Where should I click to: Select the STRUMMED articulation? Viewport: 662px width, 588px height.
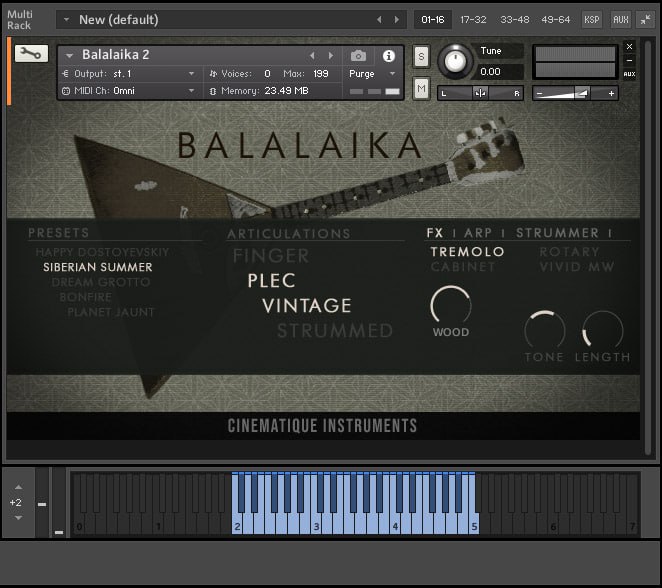tap(335, 331)
